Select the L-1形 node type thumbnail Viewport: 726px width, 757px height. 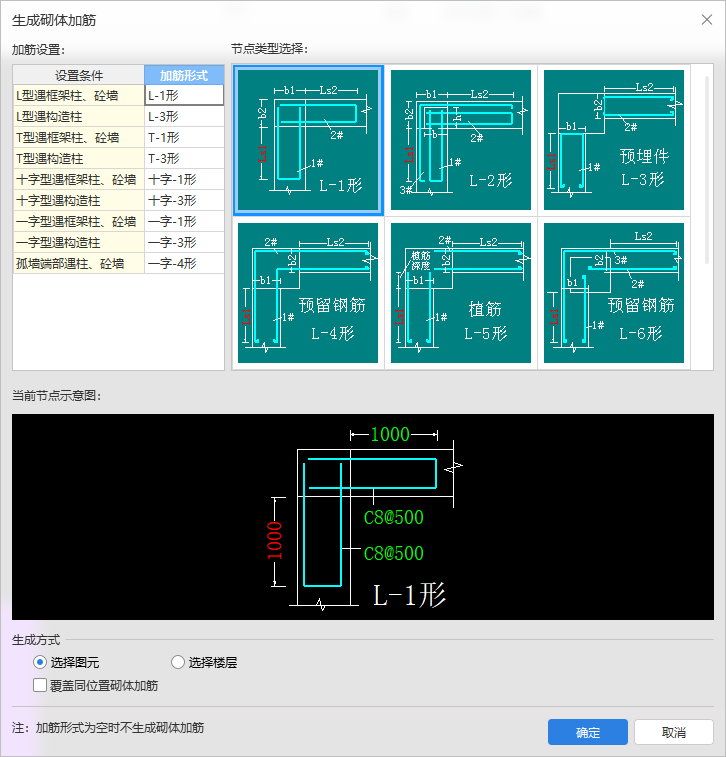tap(308, 140)
